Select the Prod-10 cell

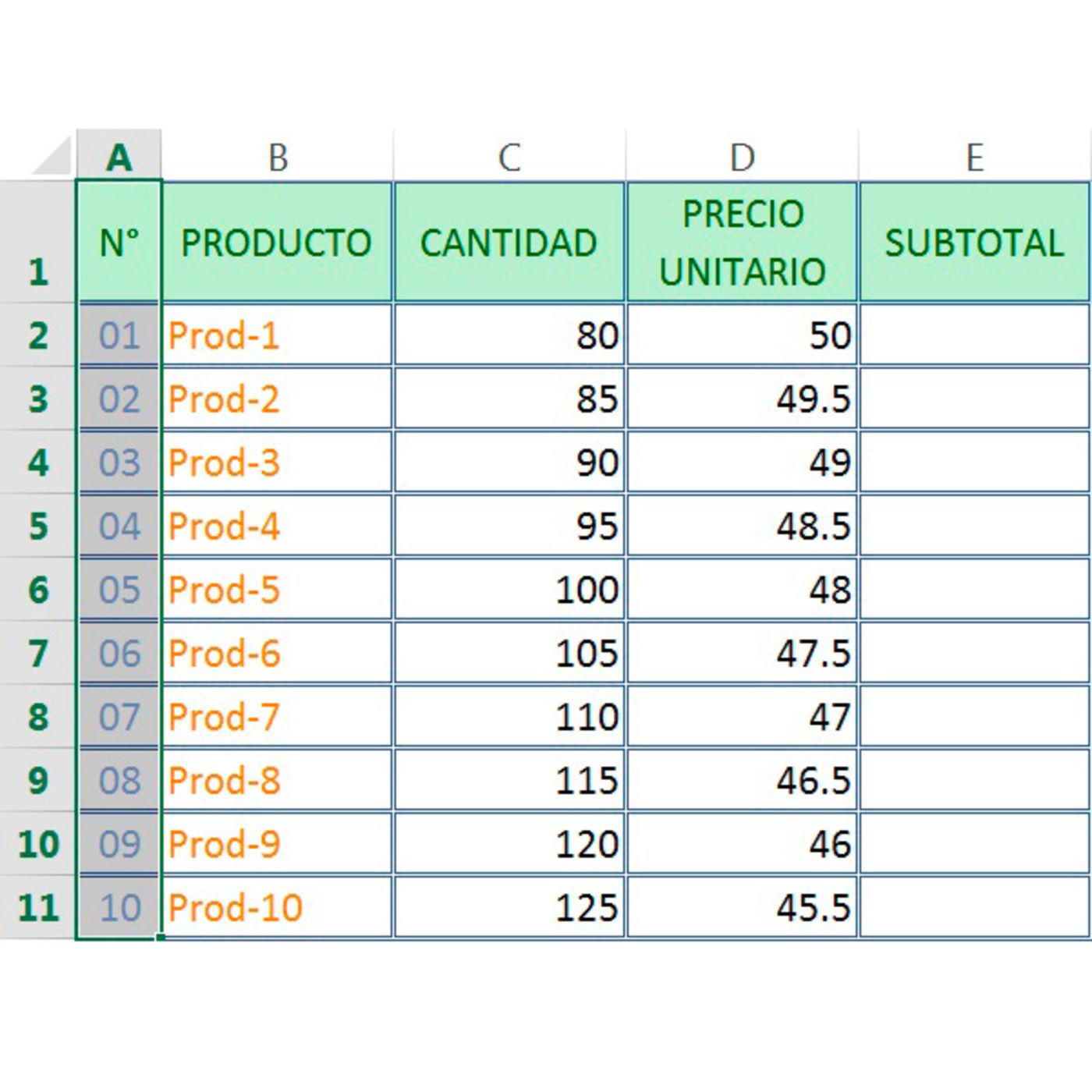point(277,907)
